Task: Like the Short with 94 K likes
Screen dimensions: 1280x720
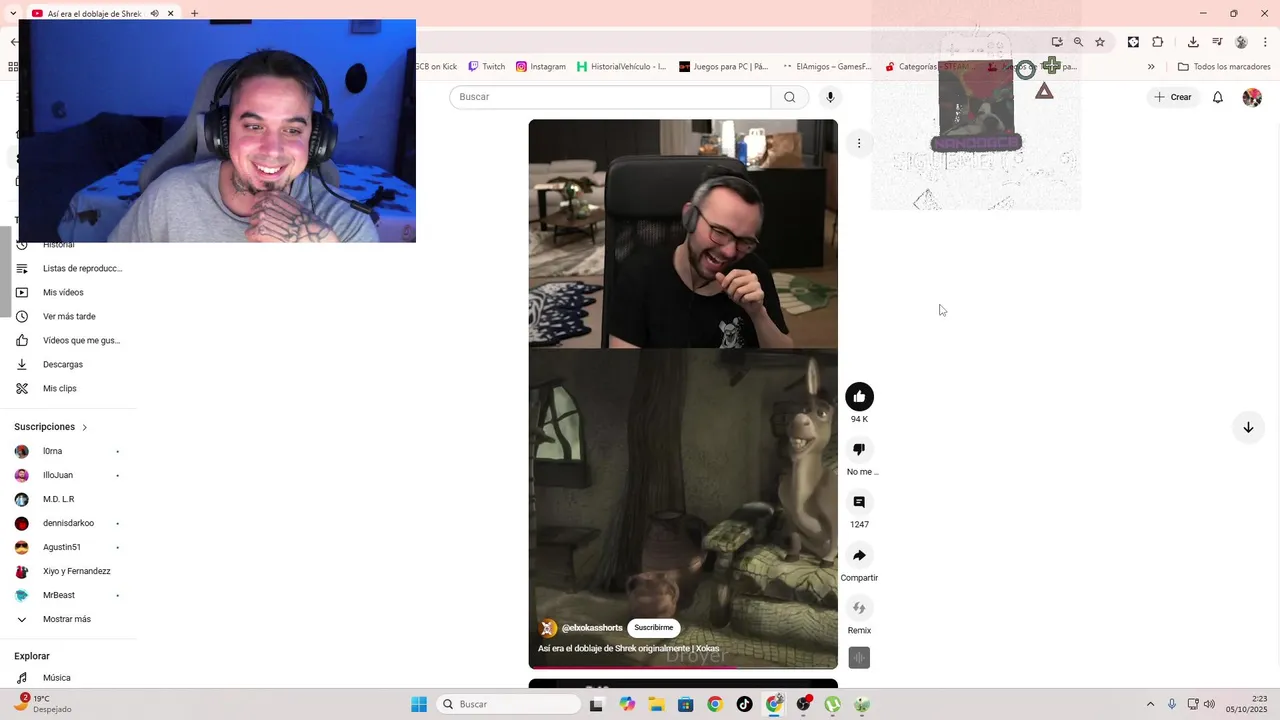Action: tap(859, 397)
